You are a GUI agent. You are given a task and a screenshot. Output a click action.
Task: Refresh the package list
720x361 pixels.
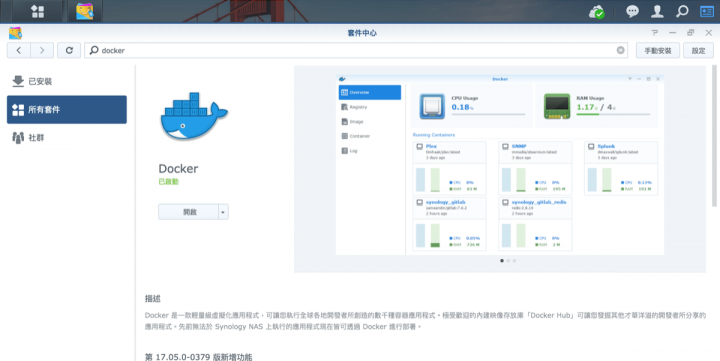tap(69, 51)
